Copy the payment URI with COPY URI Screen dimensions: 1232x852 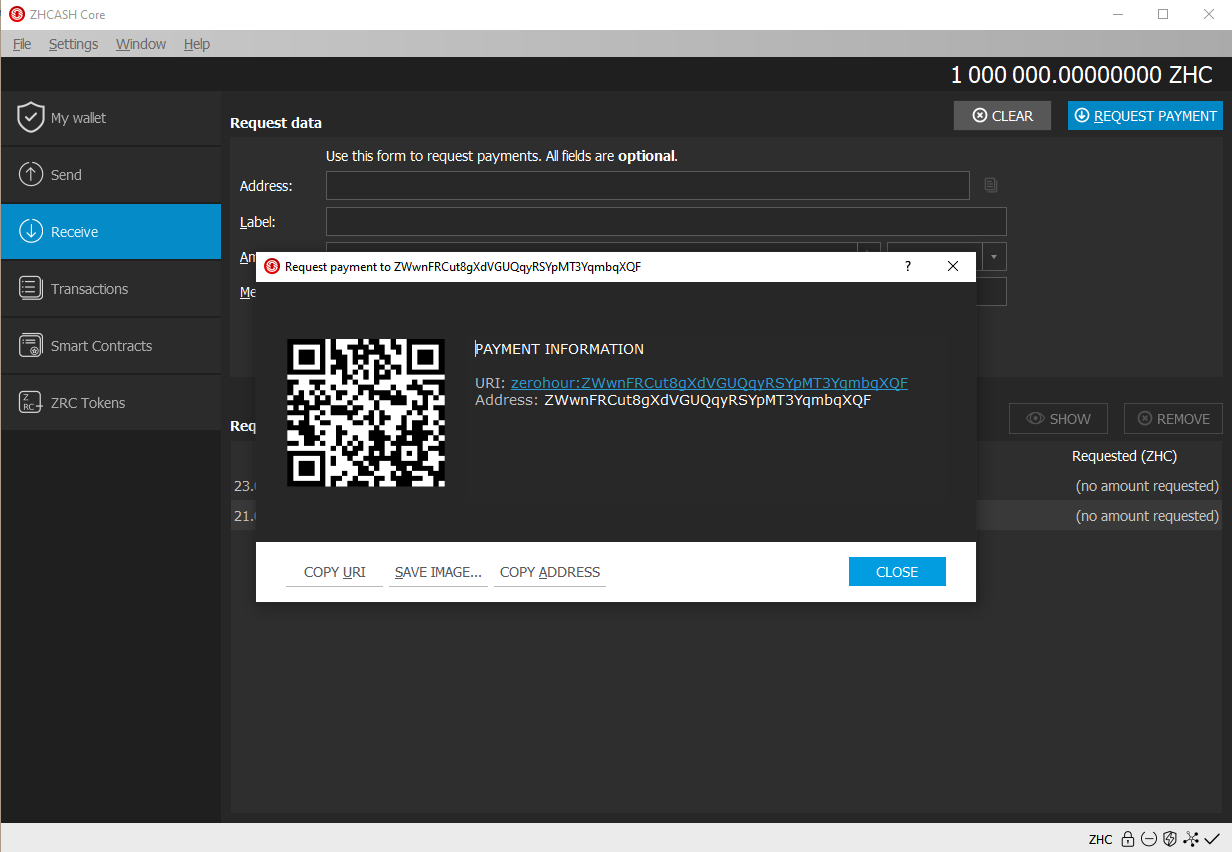pyautogui.click(x=335, y=572)
